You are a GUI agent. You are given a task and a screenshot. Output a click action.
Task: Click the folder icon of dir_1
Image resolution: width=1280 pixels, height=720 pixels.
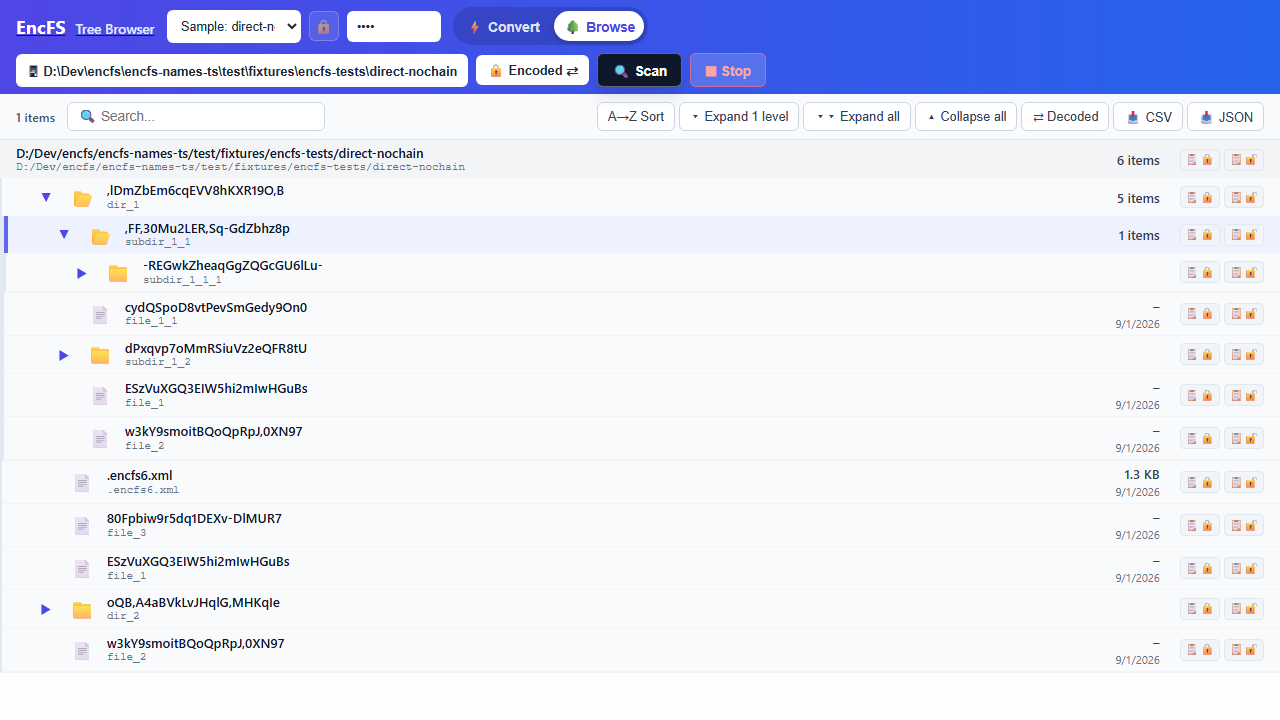click(x=82, y=198)
